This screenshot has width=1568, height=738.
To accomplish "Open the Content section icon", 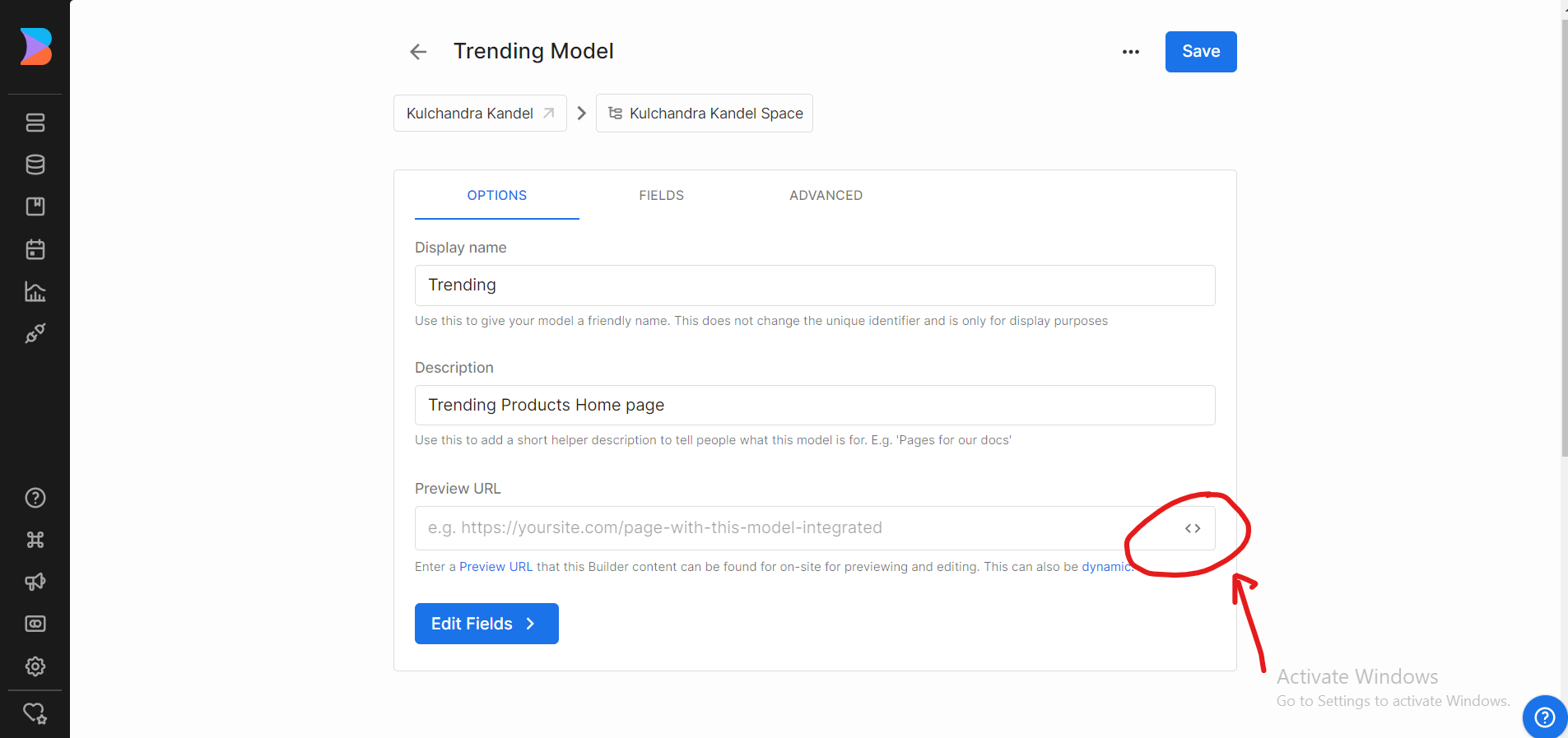I will coord(35,123).
